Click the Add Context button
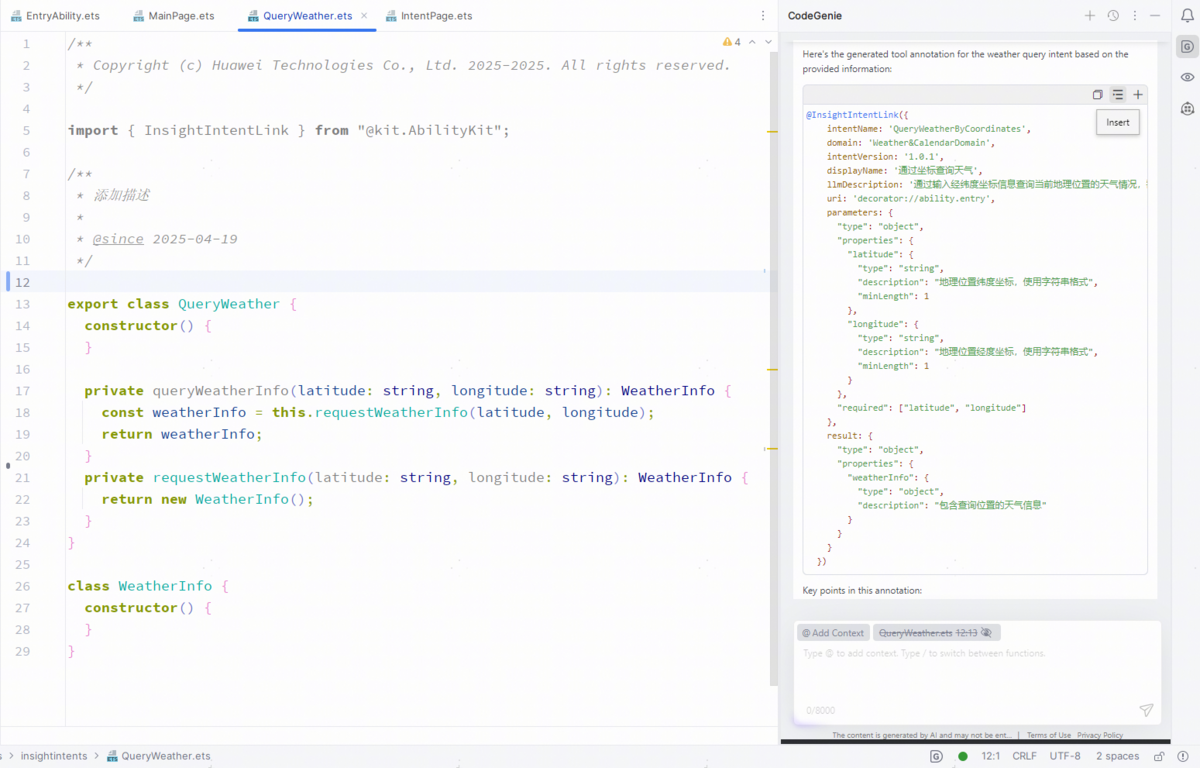The image size is (1200, 768). coord(833,633)
